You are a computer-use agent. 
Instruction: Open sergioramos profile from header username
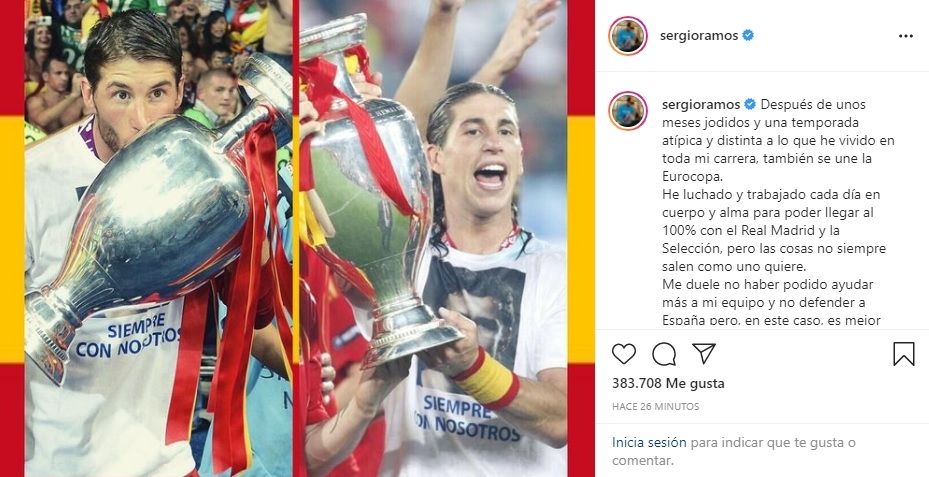[x=699, y=36]
